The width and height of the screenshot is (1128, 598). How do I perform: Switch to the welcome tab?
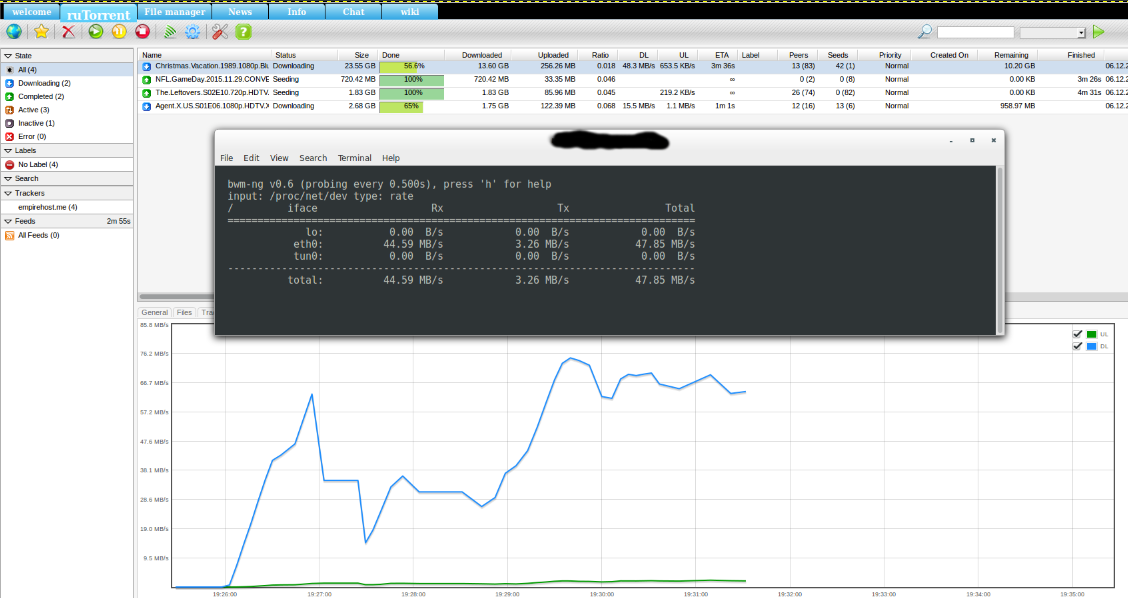(x=32, y=12)
